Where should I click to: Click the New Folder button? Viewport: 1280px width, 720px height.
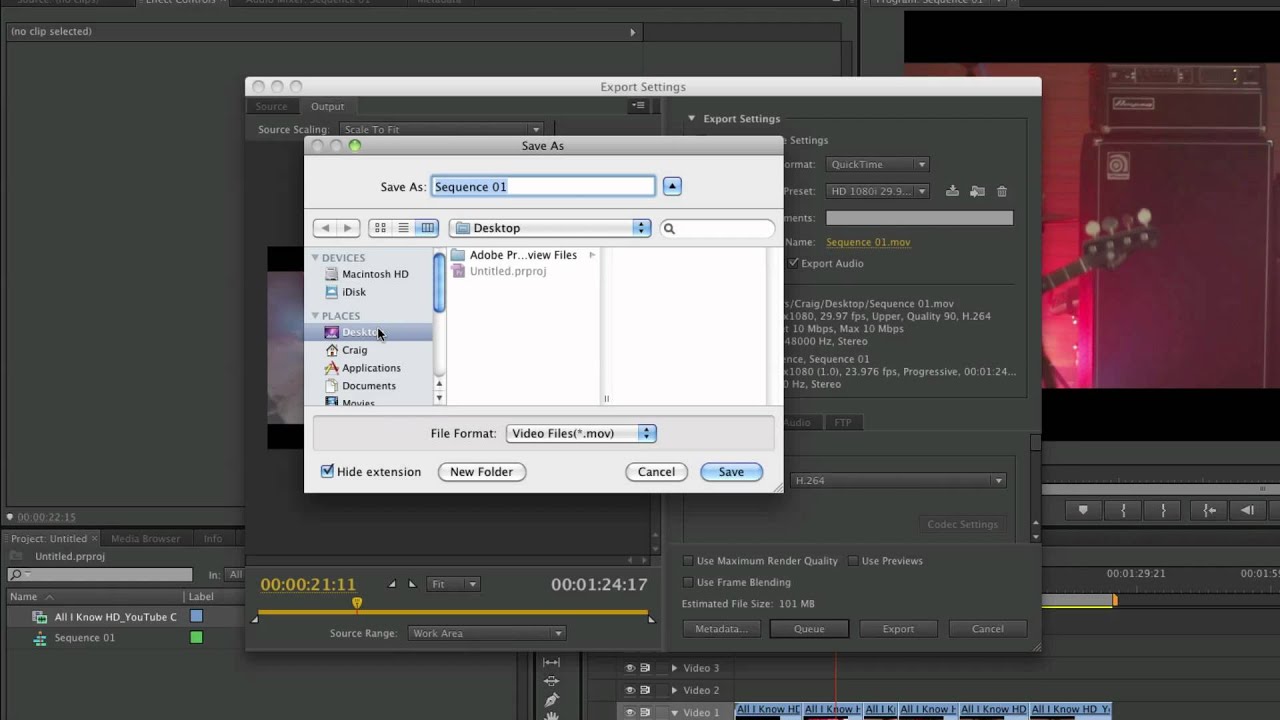tap(481, 472)
